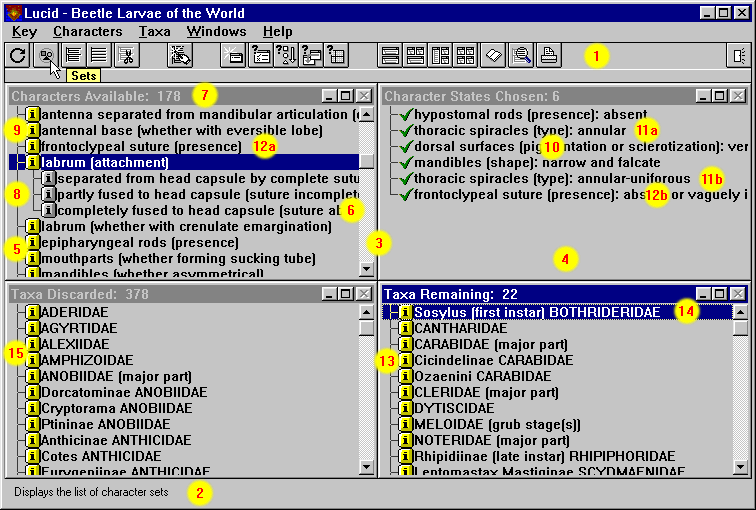Click the scissors Prune toolbar icon

pyautogui.click(x=126, y=55)
